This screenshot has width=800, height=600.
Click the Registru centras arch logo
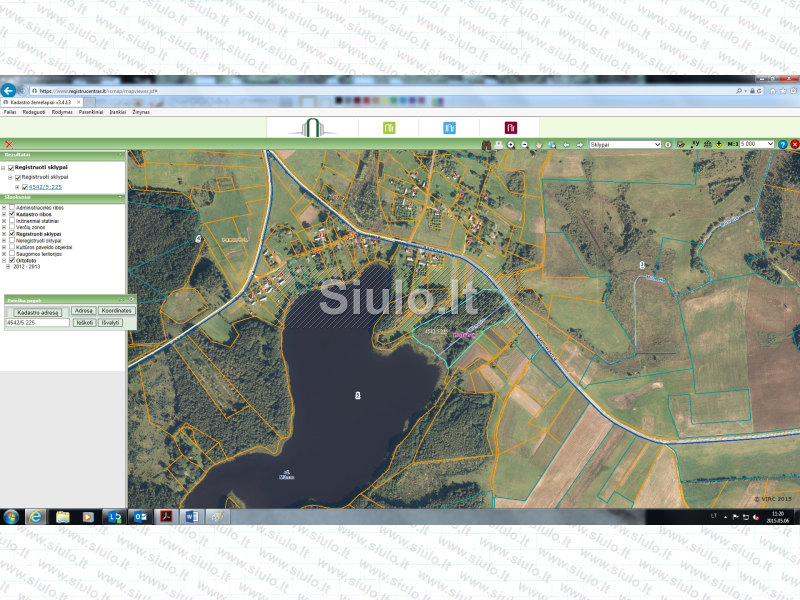[x=313, y=128]
